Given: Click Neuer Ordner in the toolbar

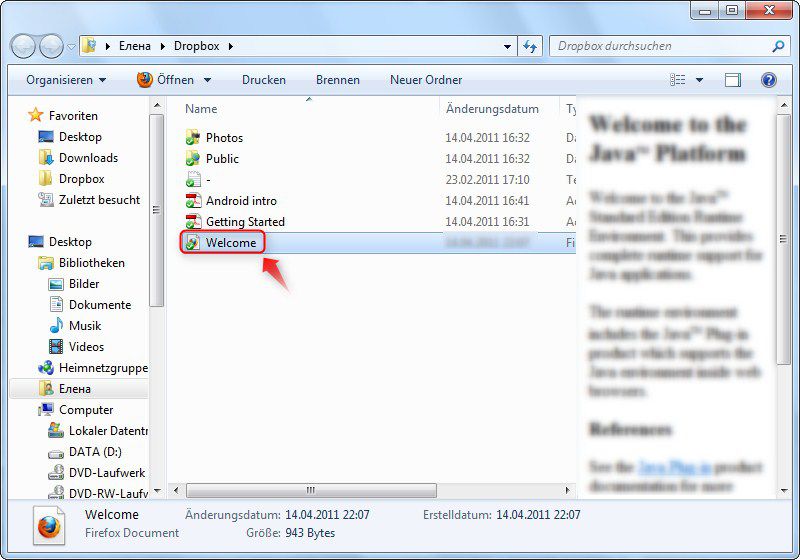Looking at the screenshot, I should click(426, 80).
